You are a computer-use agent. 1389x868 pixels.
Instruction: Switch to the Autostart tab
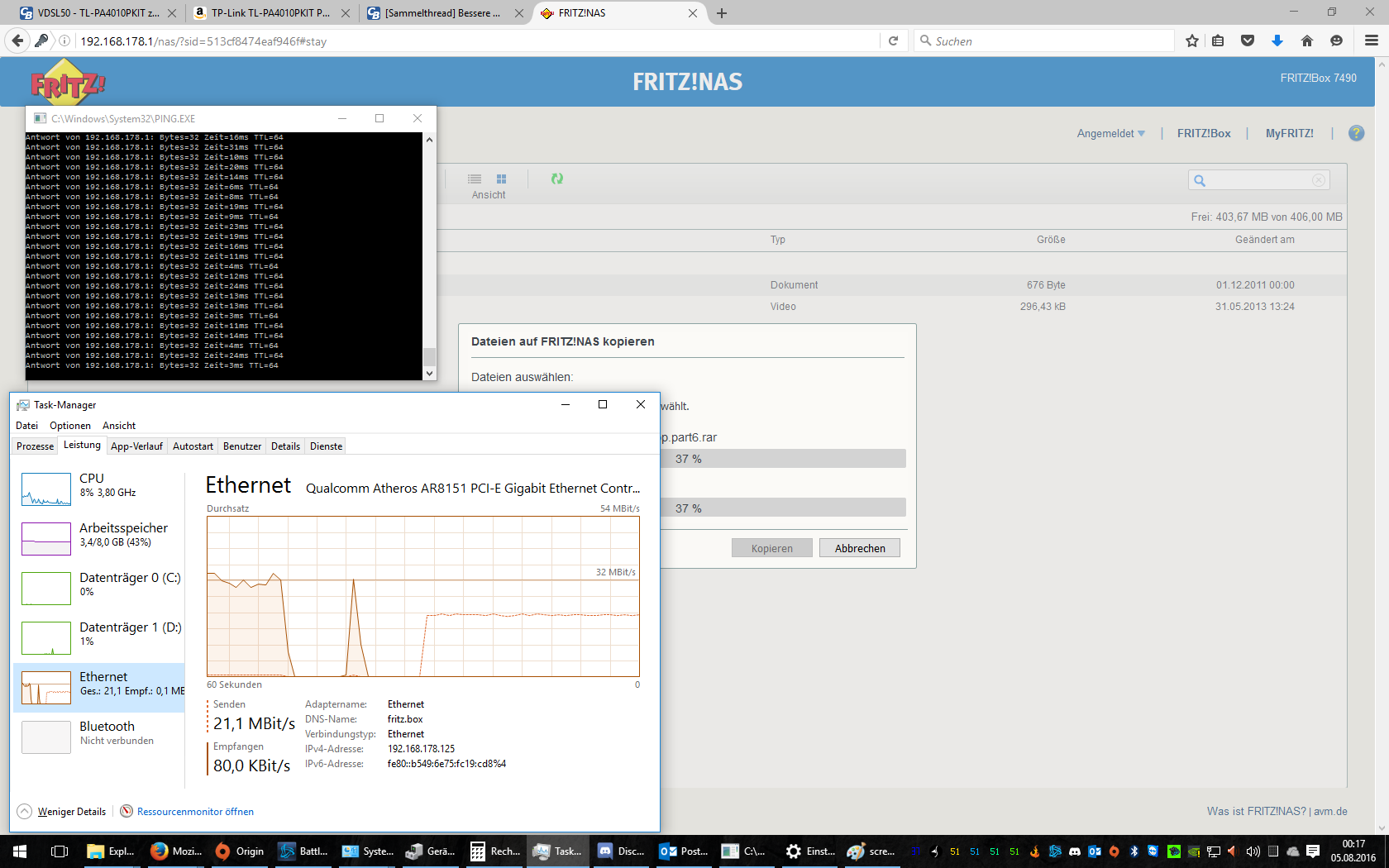(193, 446)
